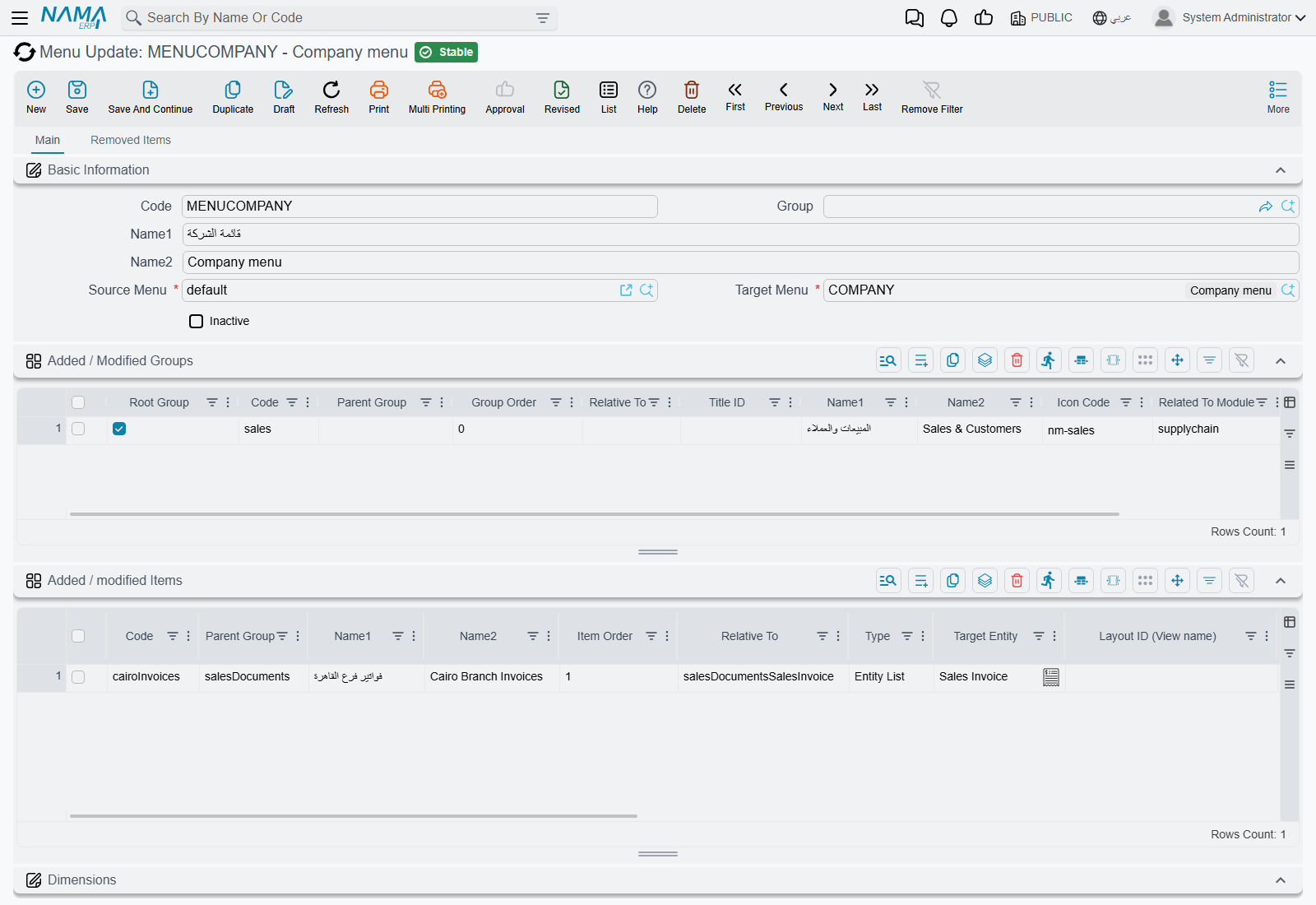Collapse the Added / modified Items section

pyautogui.click(x=1281, y=581)
